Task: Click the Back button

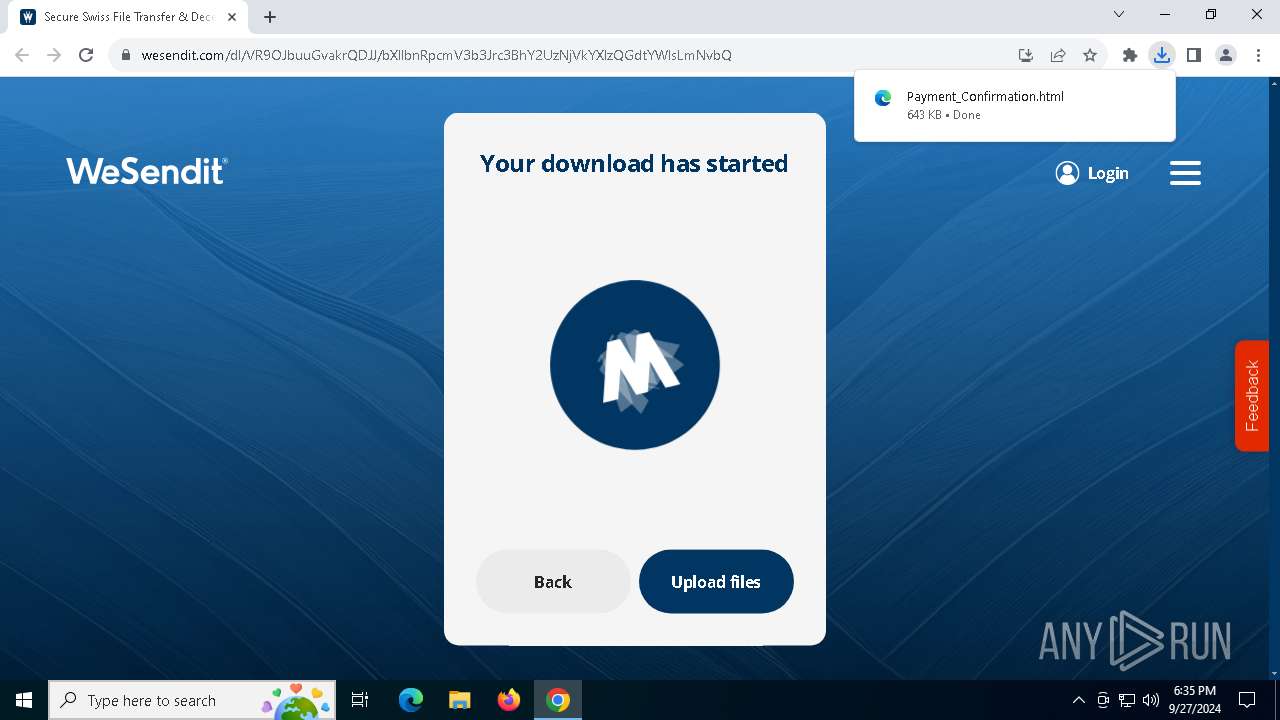Action: coord(553,581)
